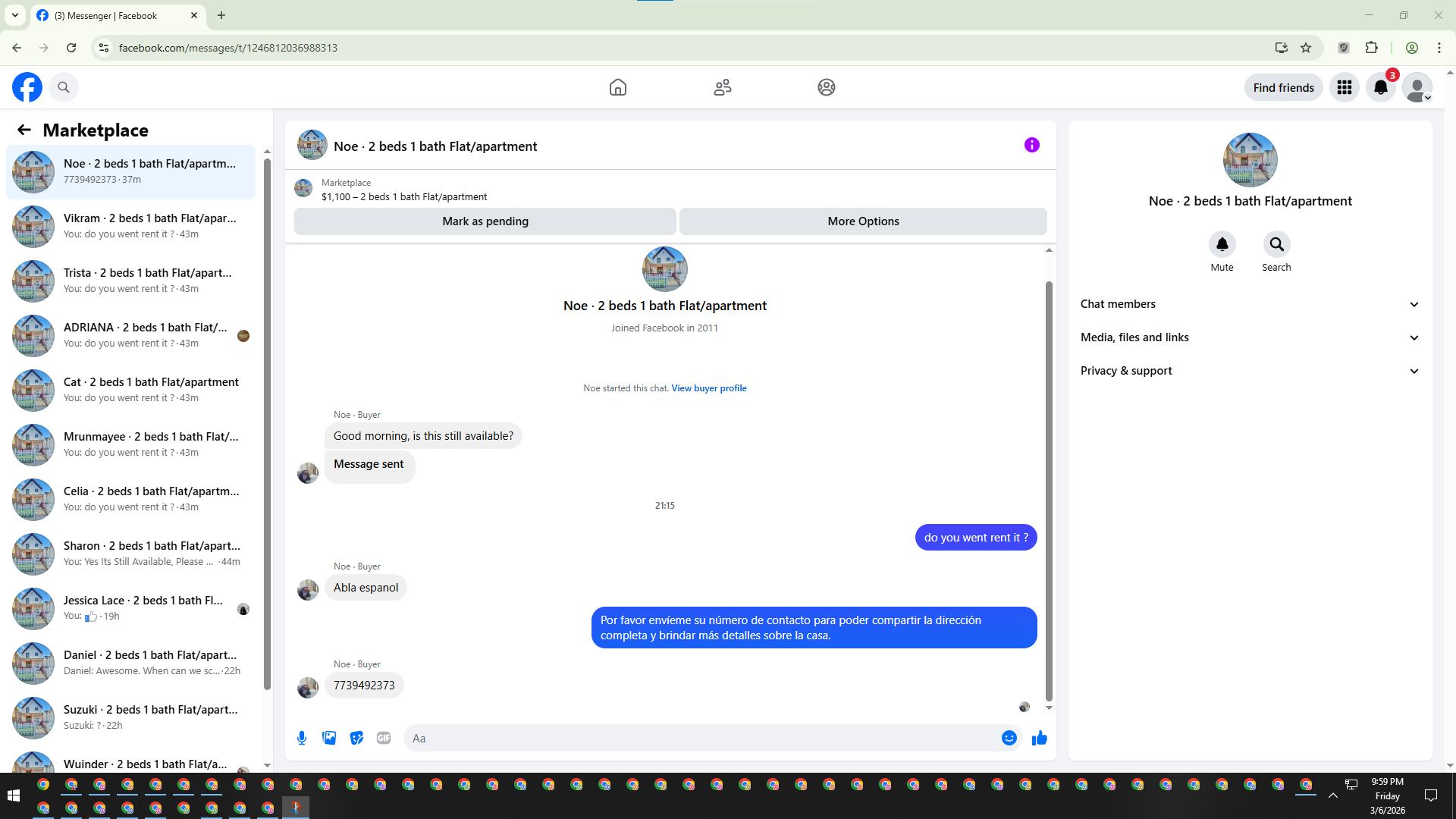
Task: Expand the Chat members section
Action: pyautogui.click(x=1250, y=304)
